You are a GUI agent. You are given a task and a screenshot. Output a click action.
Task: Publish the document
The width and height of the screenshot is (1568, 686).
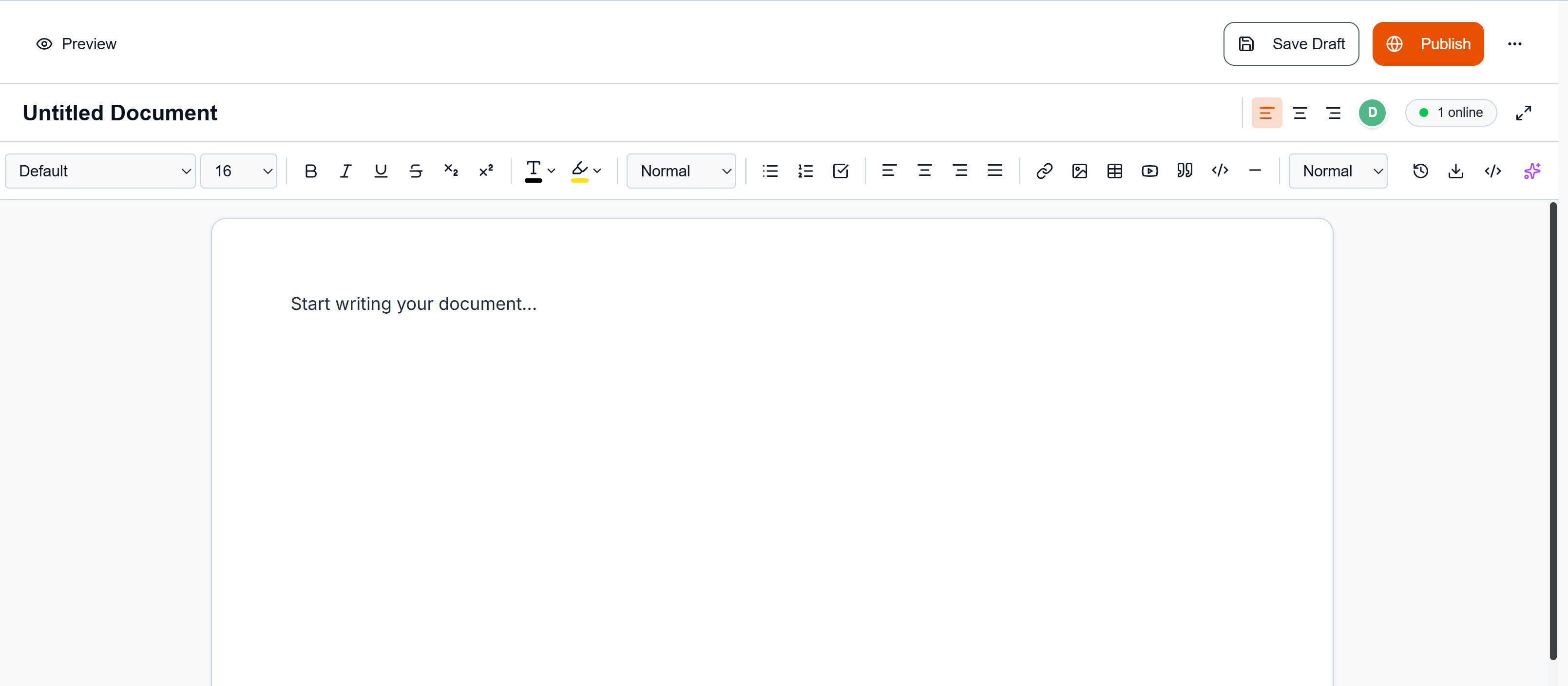pos(1428,43)
